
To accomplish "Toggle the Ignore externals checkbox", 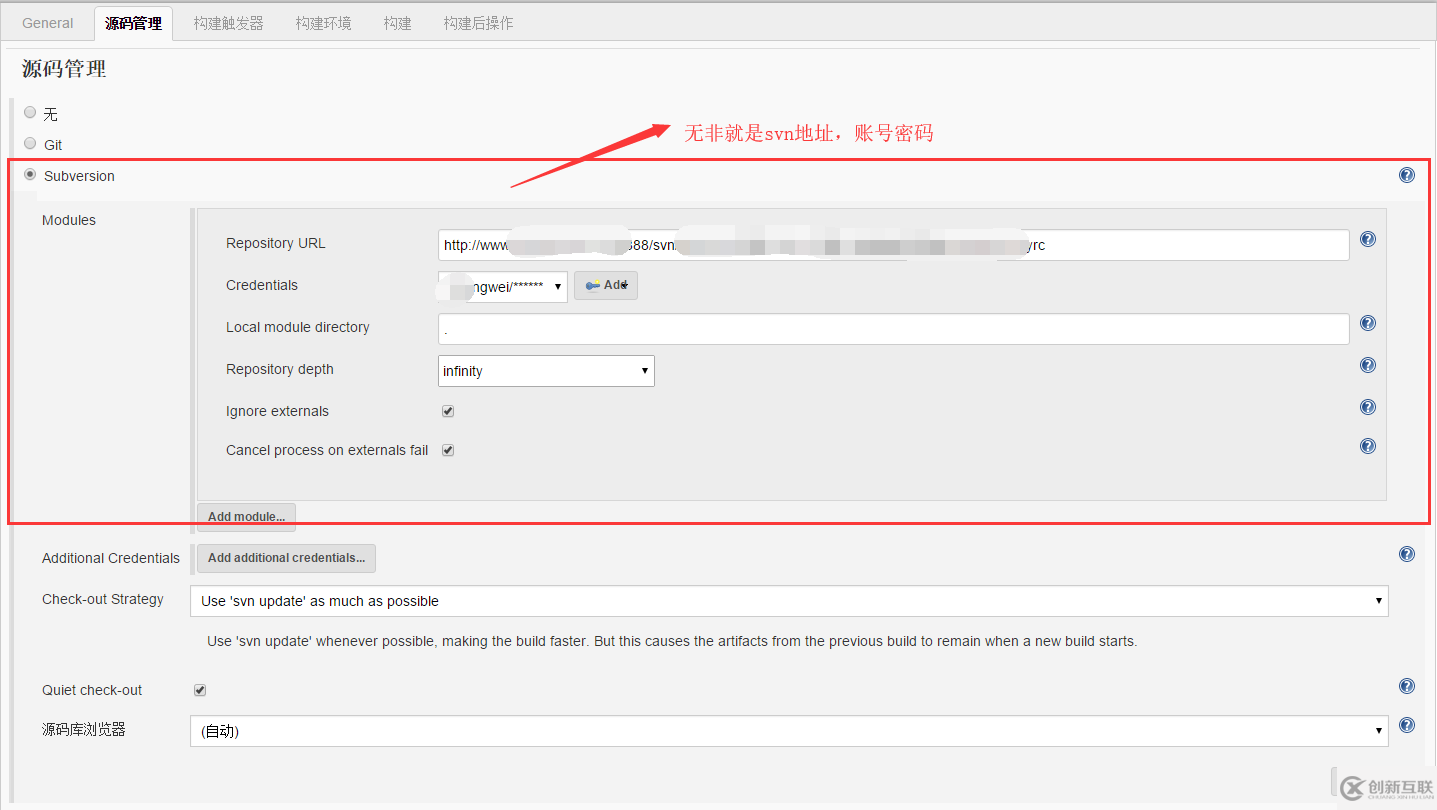I will (x=448, y=411).
